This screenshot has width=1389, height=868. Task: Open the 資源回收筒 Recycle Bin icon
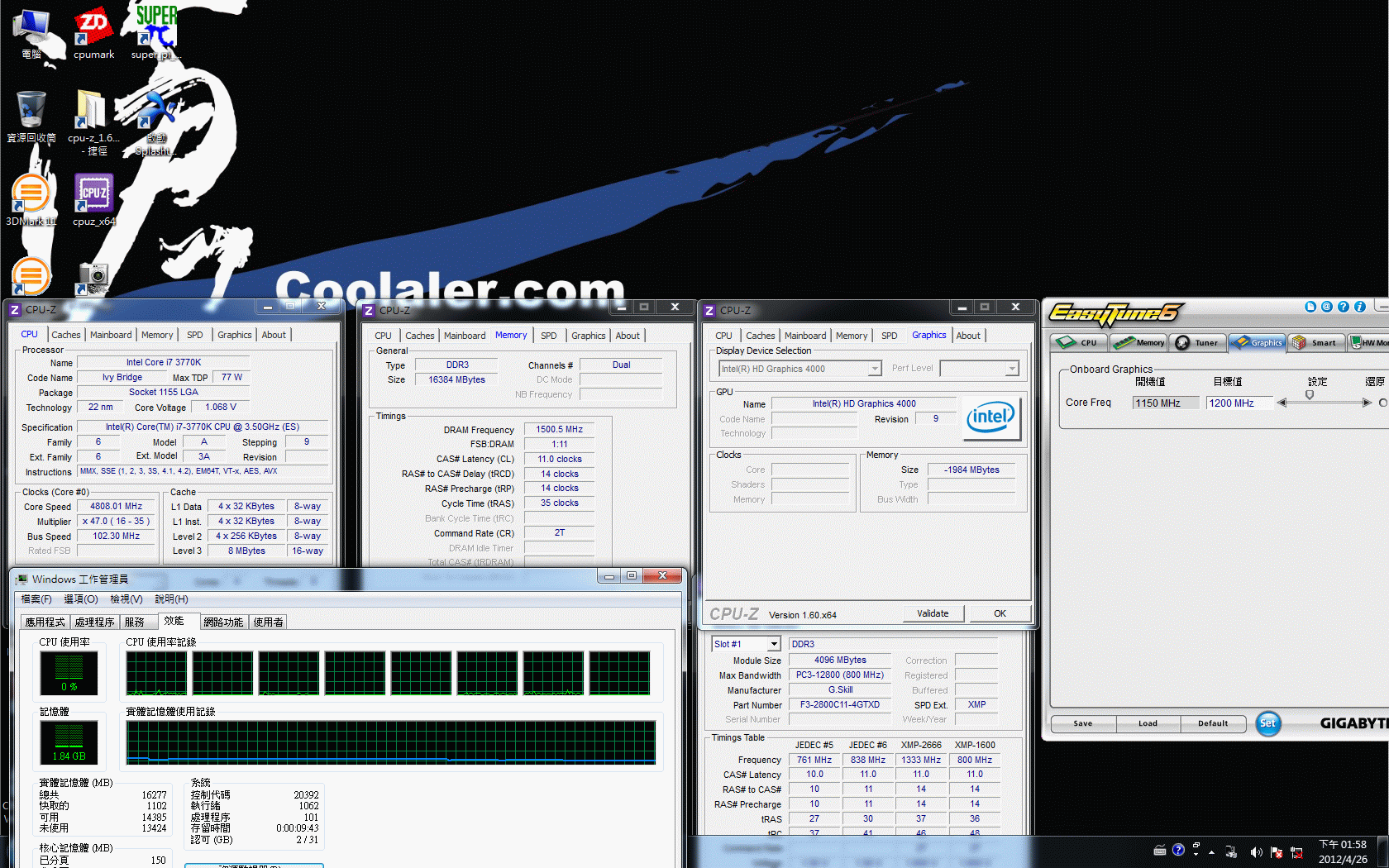[31, 117]
